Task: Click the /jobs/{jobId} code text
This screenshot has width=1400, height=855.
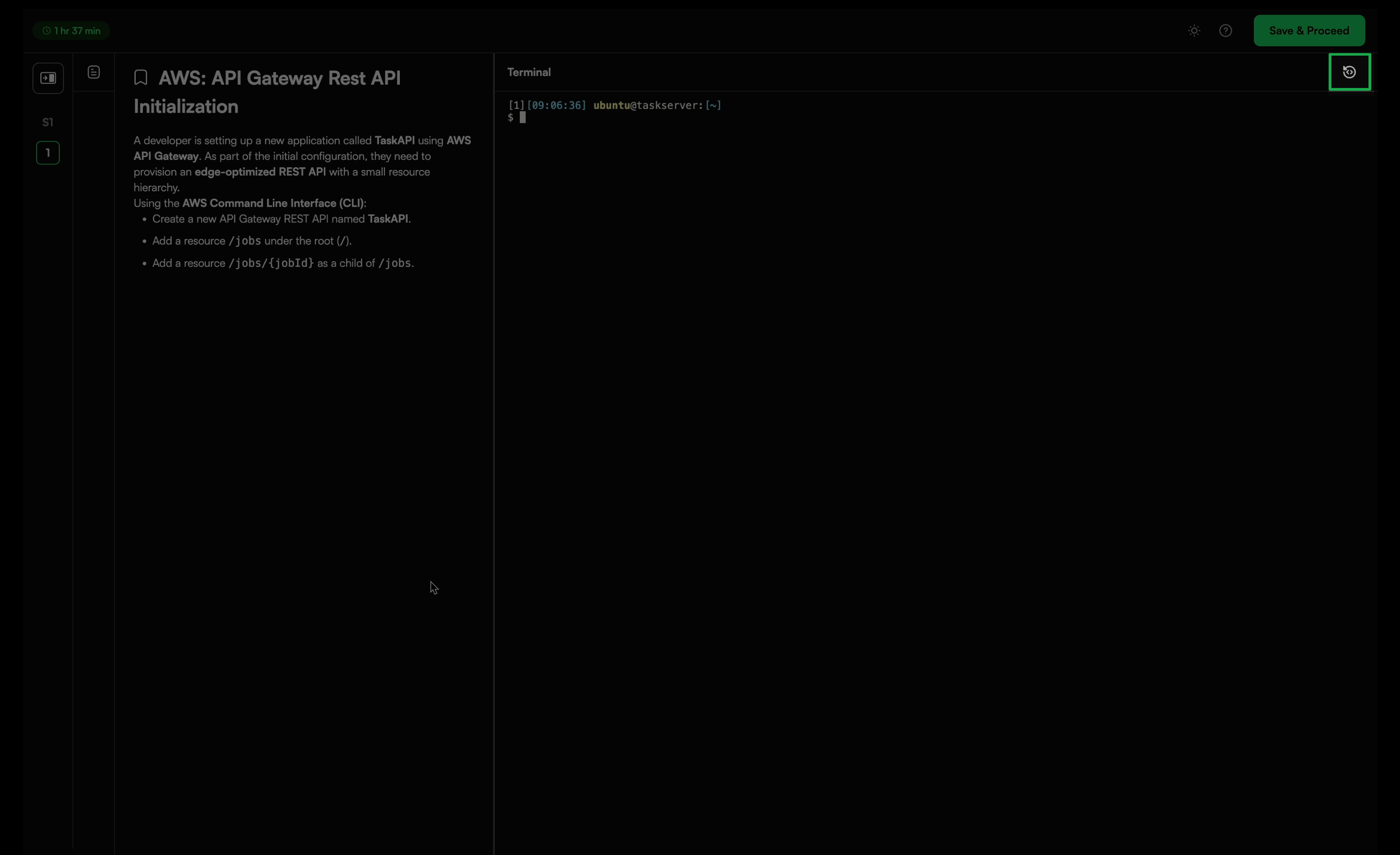Action: [x=271, y=263]
